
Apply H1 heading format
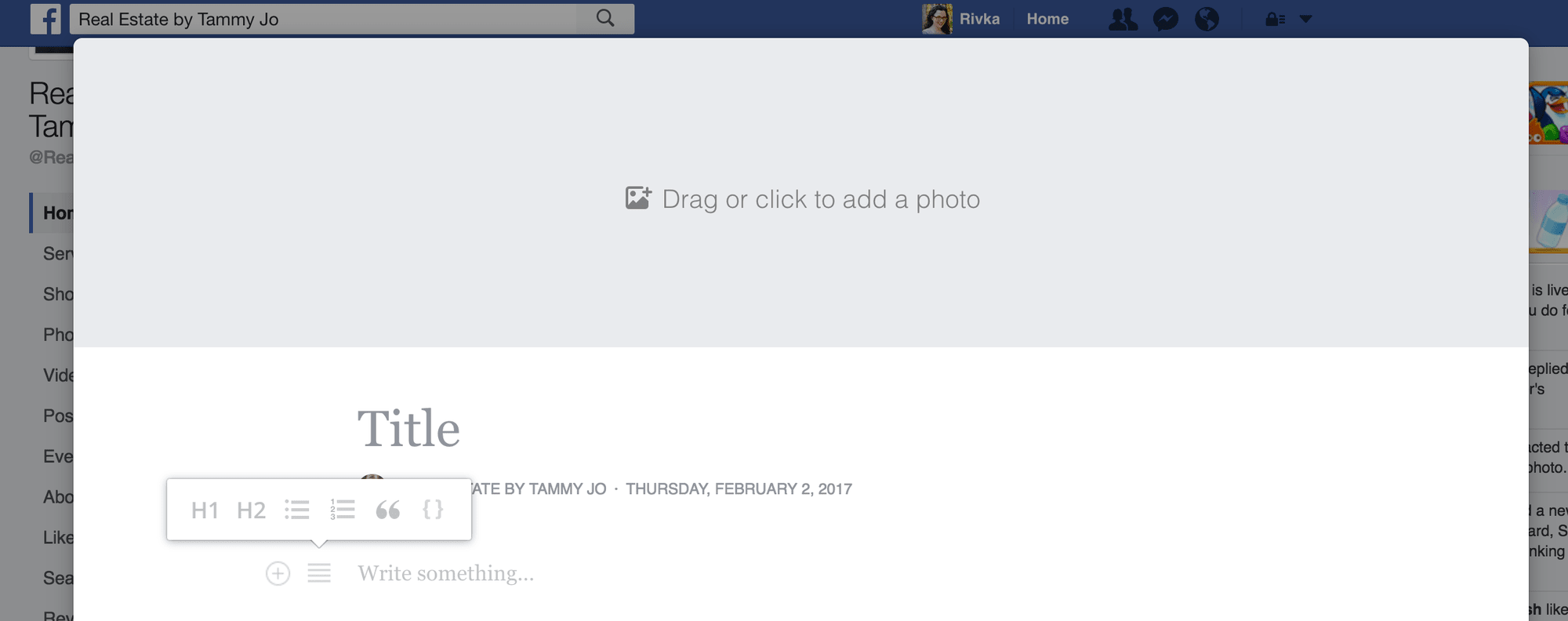[x=205, y=510]
